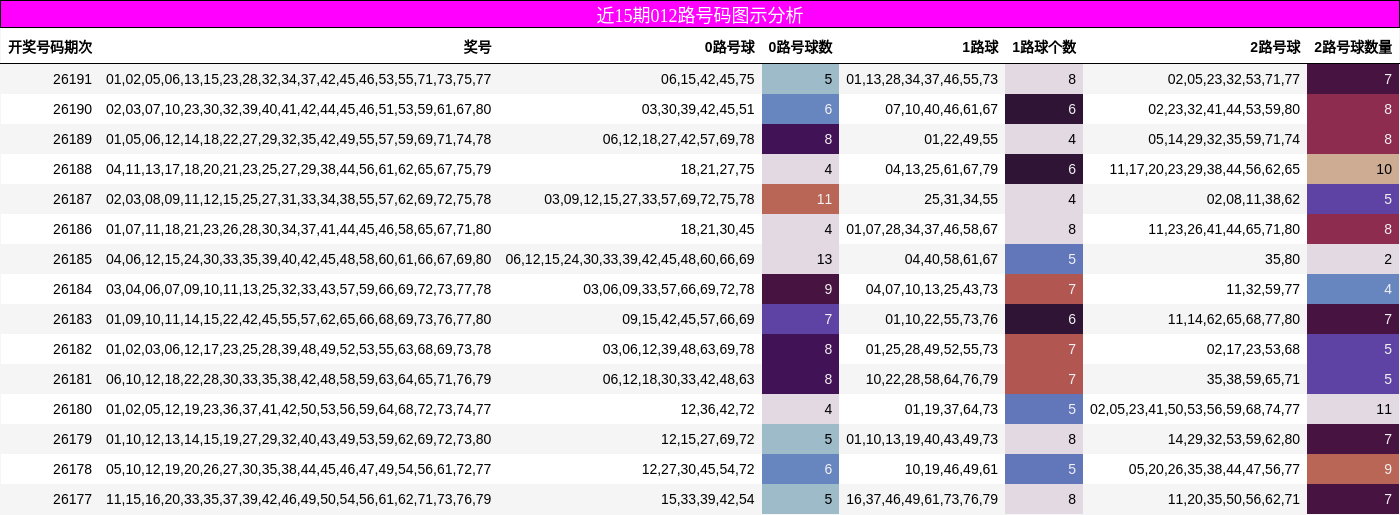Select draw period 26190
The image size is (1400, 515).
(x=72, y=109)
